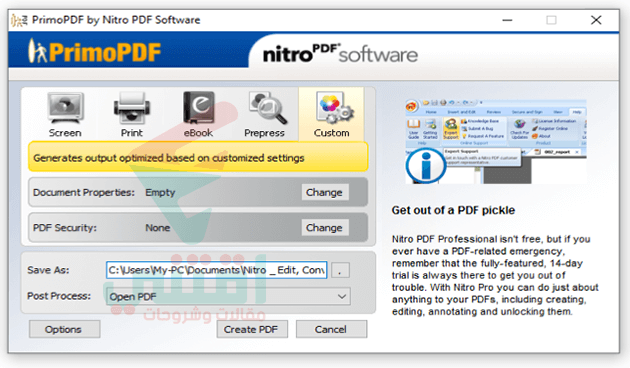630x368 pixels.
Task: Change Document Properties settings
Action: point(325,192)
